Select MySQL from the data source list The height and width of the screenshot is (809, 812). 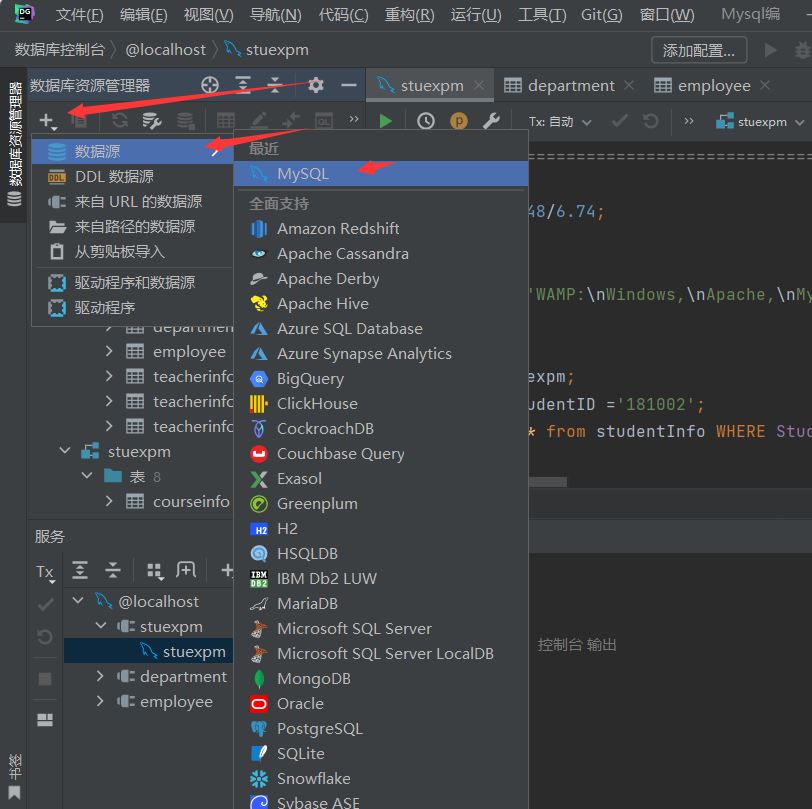click(303, 174)
